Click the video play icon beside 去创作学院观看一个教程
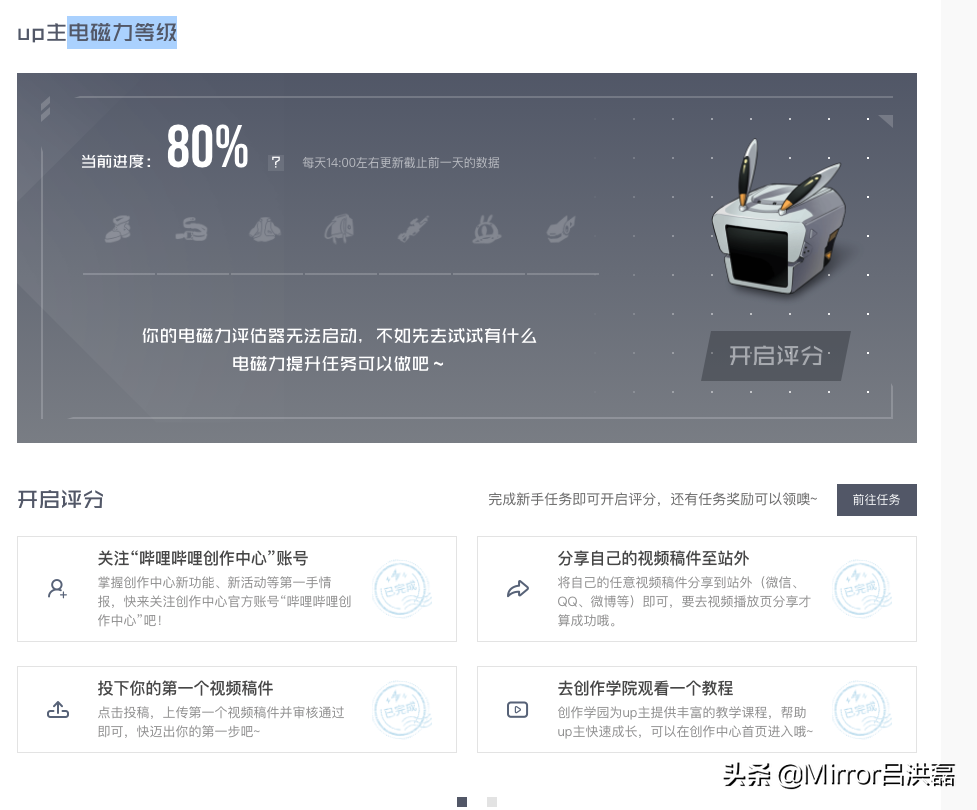Image resolution: width=977 pixels, height=810 pixels. coord(518,709)
